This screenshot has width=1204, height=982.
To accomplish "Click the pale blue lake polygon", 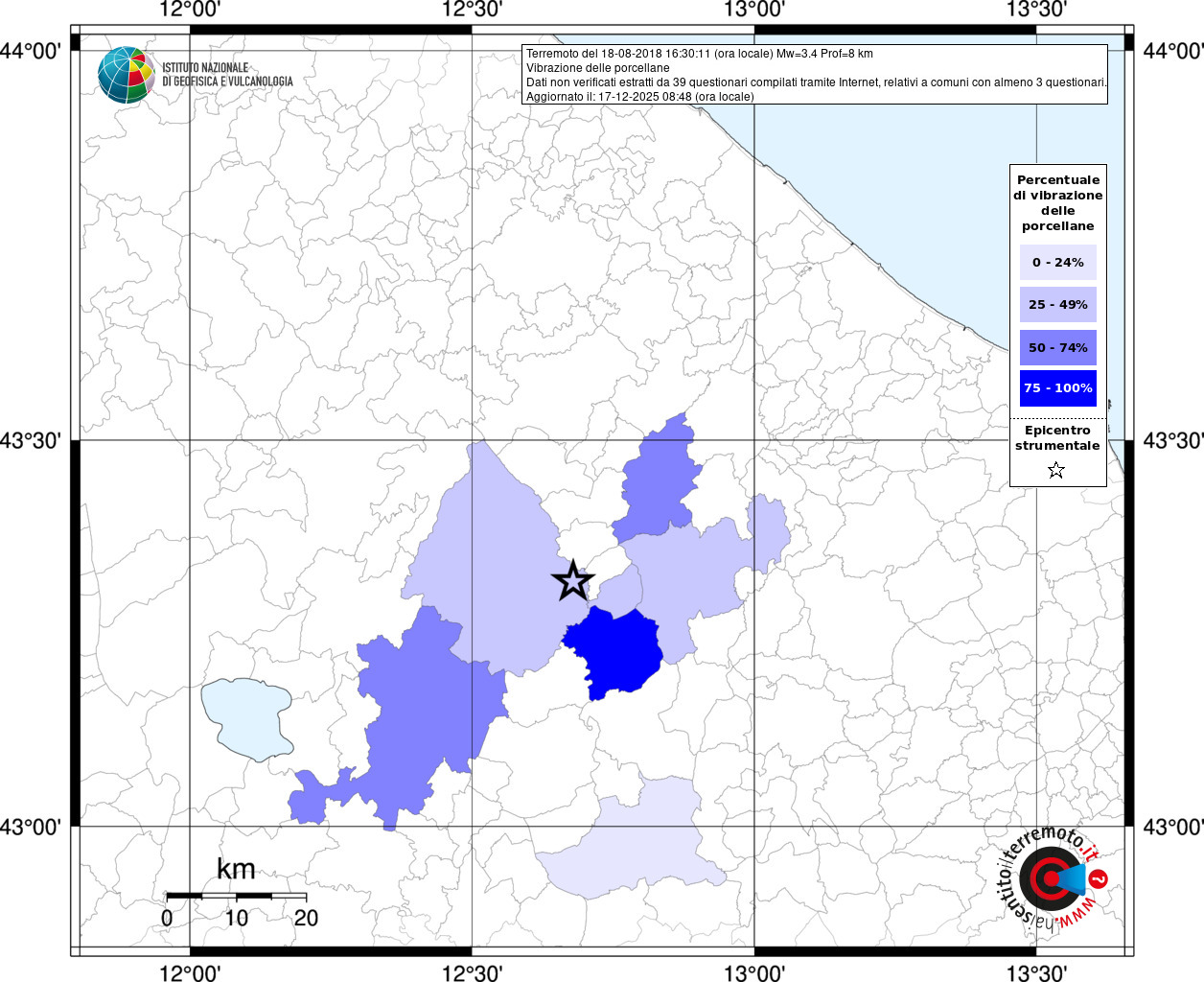I will [247, 719].
